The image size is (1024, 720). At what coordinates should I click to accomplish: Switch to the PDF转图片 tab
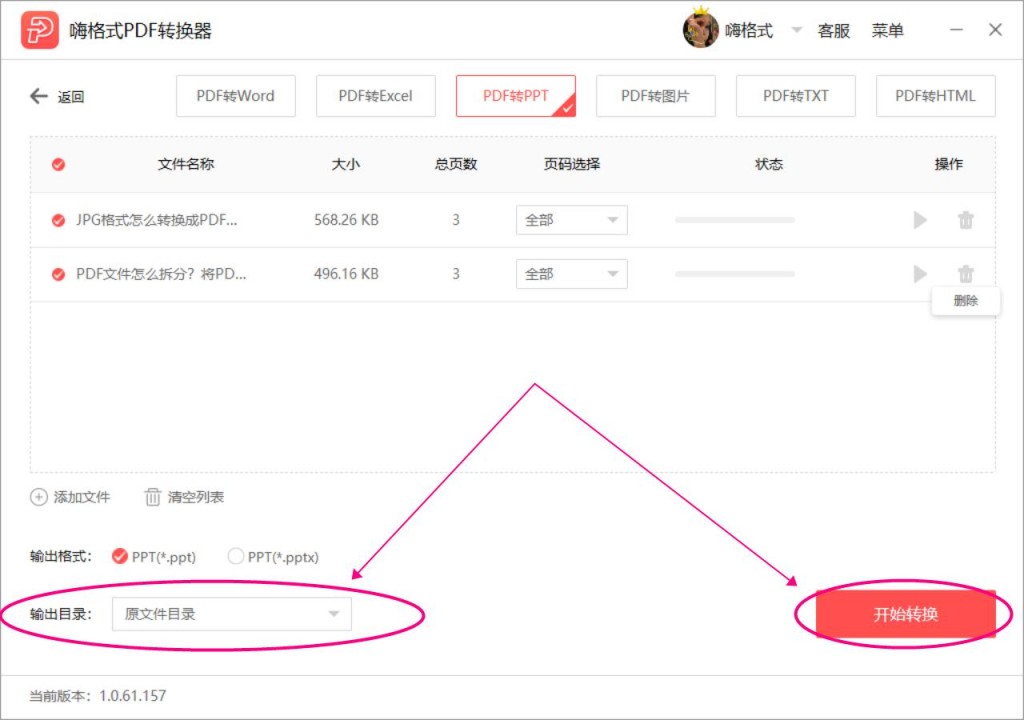point(656,96)
